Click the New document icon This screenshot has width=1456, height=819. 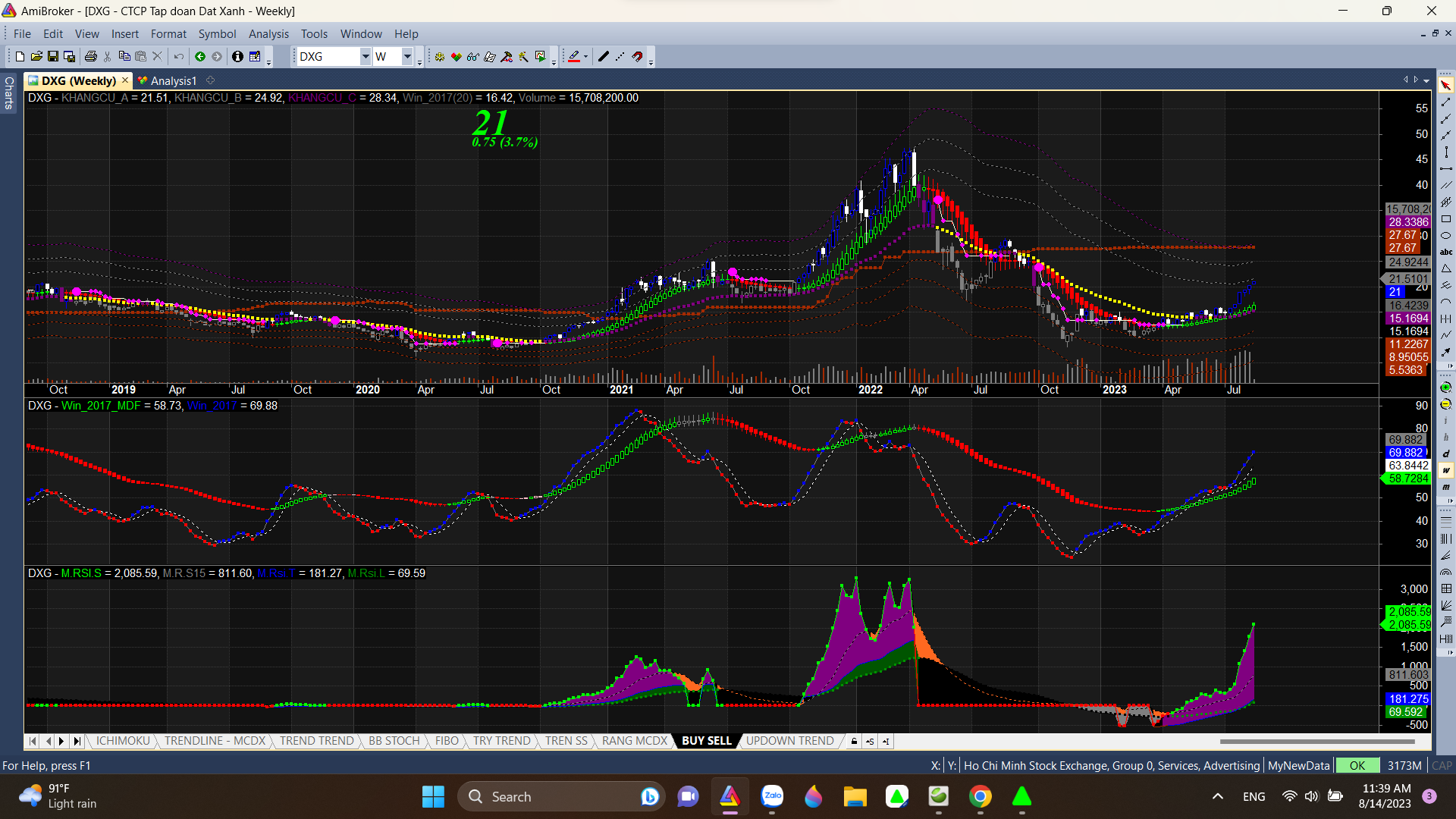pos(20,57)
